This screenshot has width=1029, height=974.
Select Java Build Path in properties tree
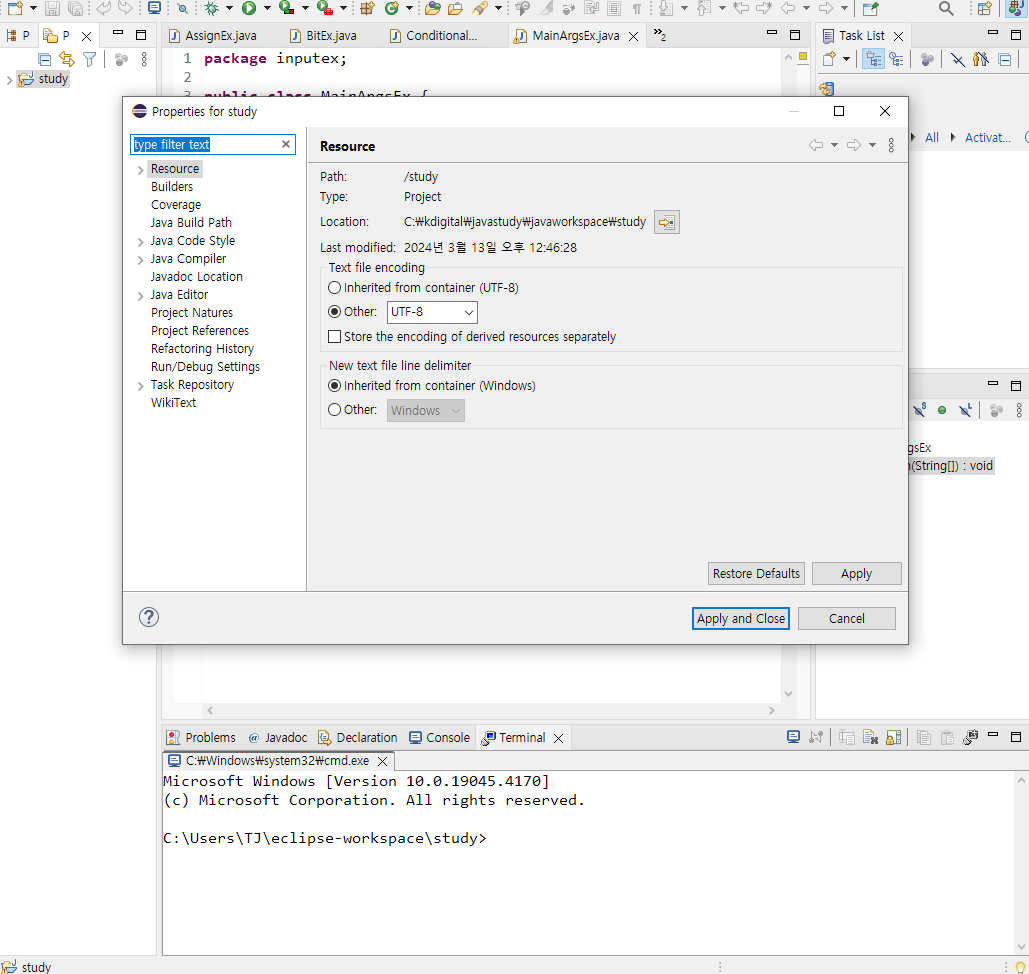coord(191,222)
